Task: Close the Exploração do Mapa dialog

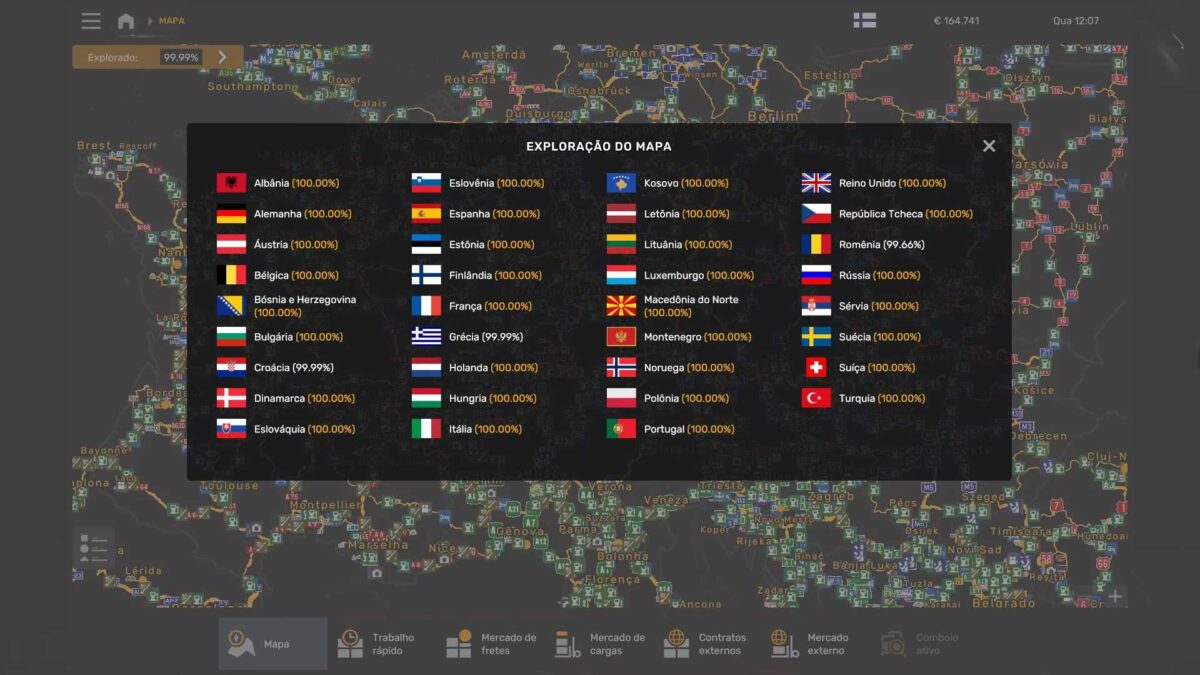Action: 988,146
